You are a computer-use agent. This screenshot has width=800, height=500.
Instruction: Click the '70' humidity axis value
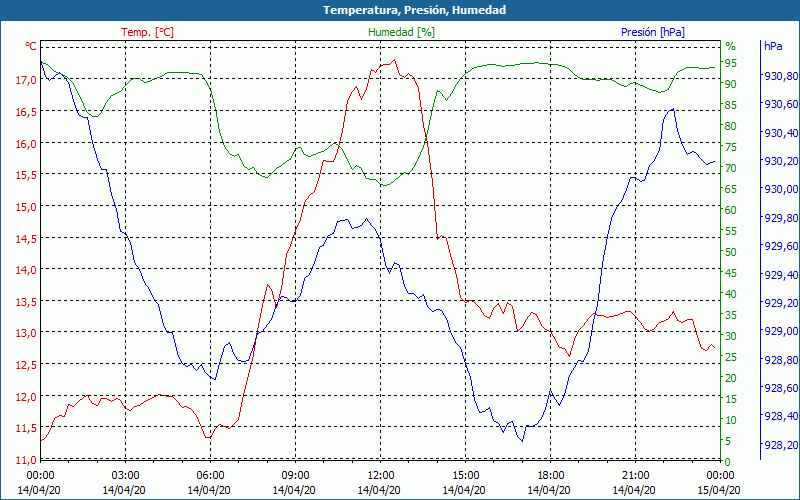[731, 168]
